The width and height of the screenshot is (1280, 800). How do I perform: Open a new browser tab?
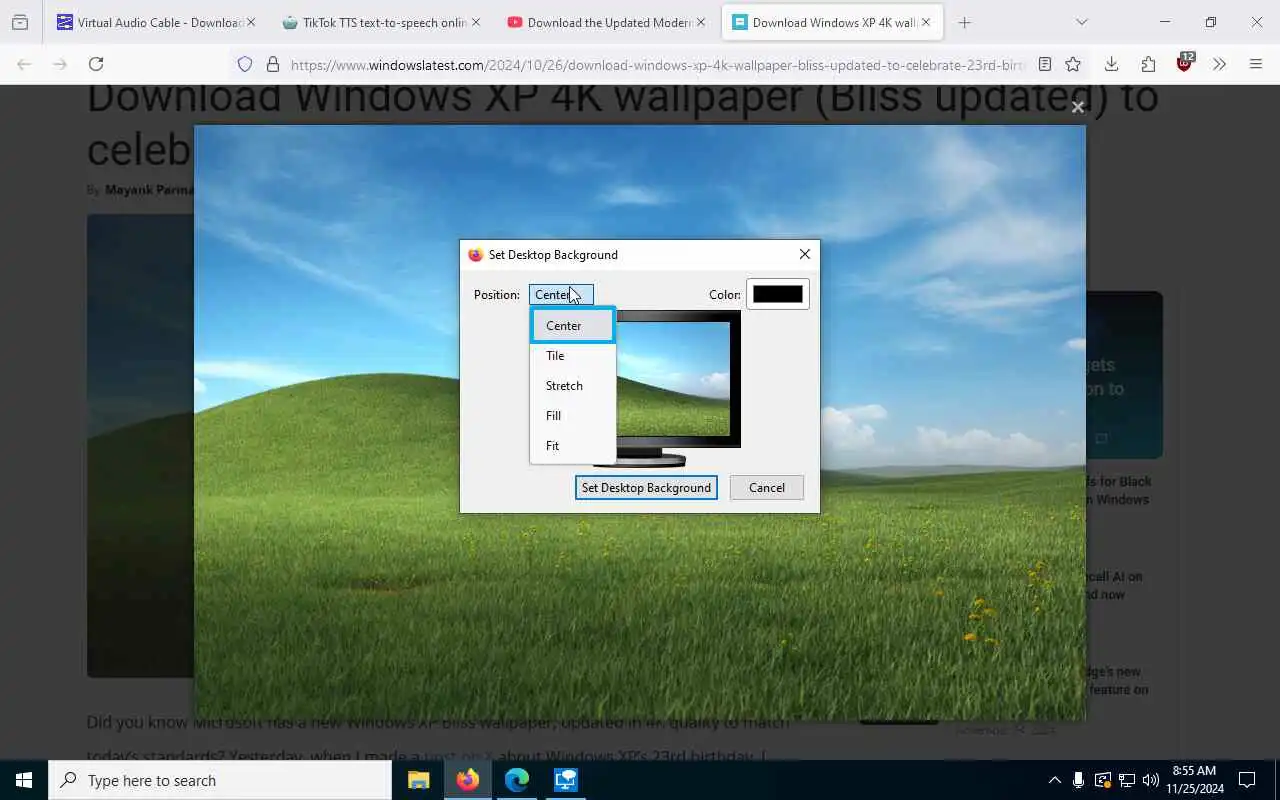pyautogui.click(x=965, y=22)
